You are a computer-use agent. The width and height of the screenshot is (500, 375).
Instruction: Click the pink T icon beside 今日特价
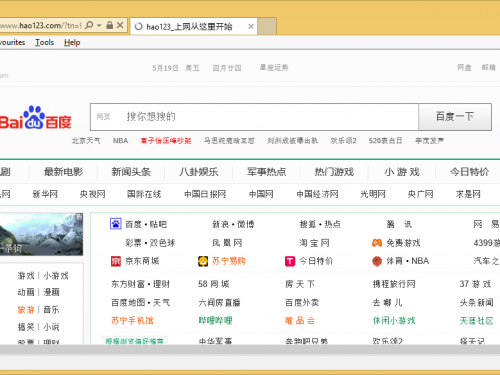tap(290, 261)
